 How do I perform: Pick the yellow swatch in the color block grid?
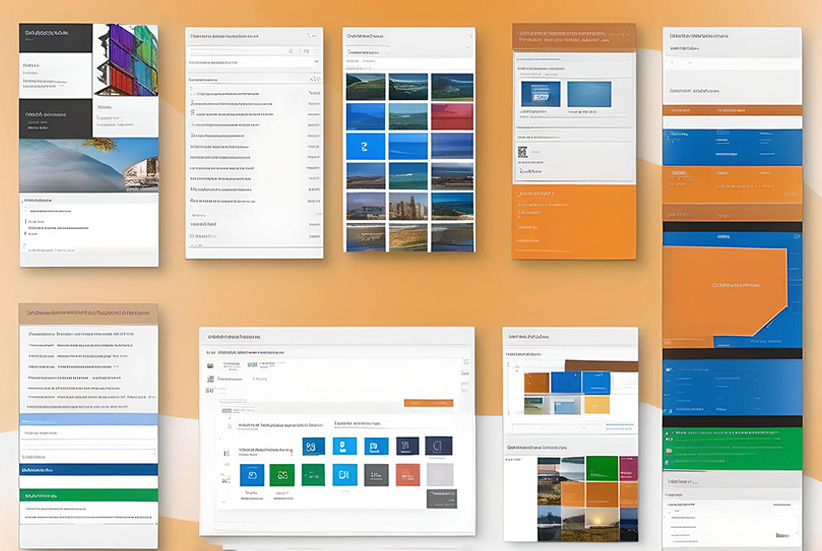click(x=596, y=404)
